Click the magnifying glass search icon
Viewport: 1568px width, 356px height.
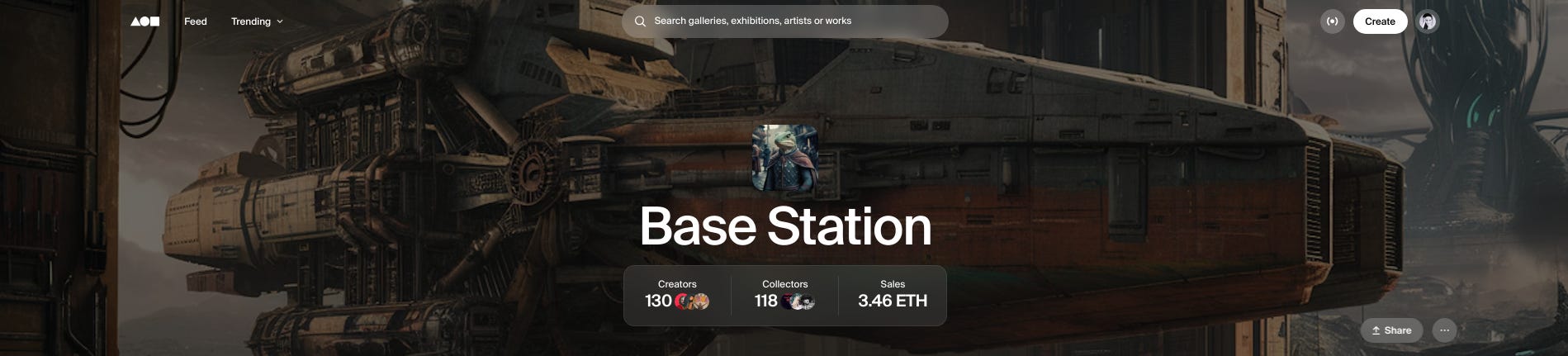coord(640,21)
